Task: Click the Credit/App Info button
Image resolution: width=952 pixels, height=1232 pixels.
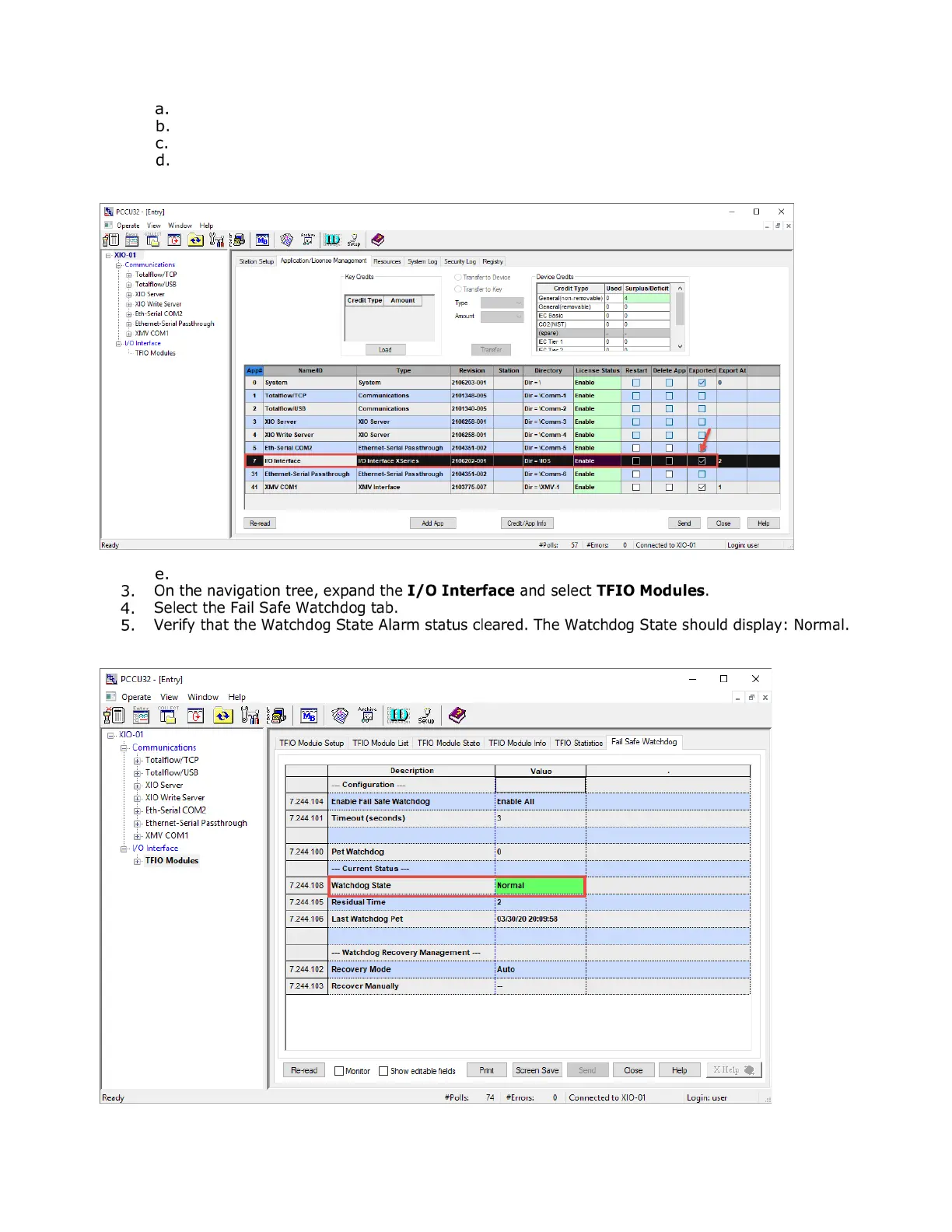Action: pyautogui.click(x=527, y=523)
